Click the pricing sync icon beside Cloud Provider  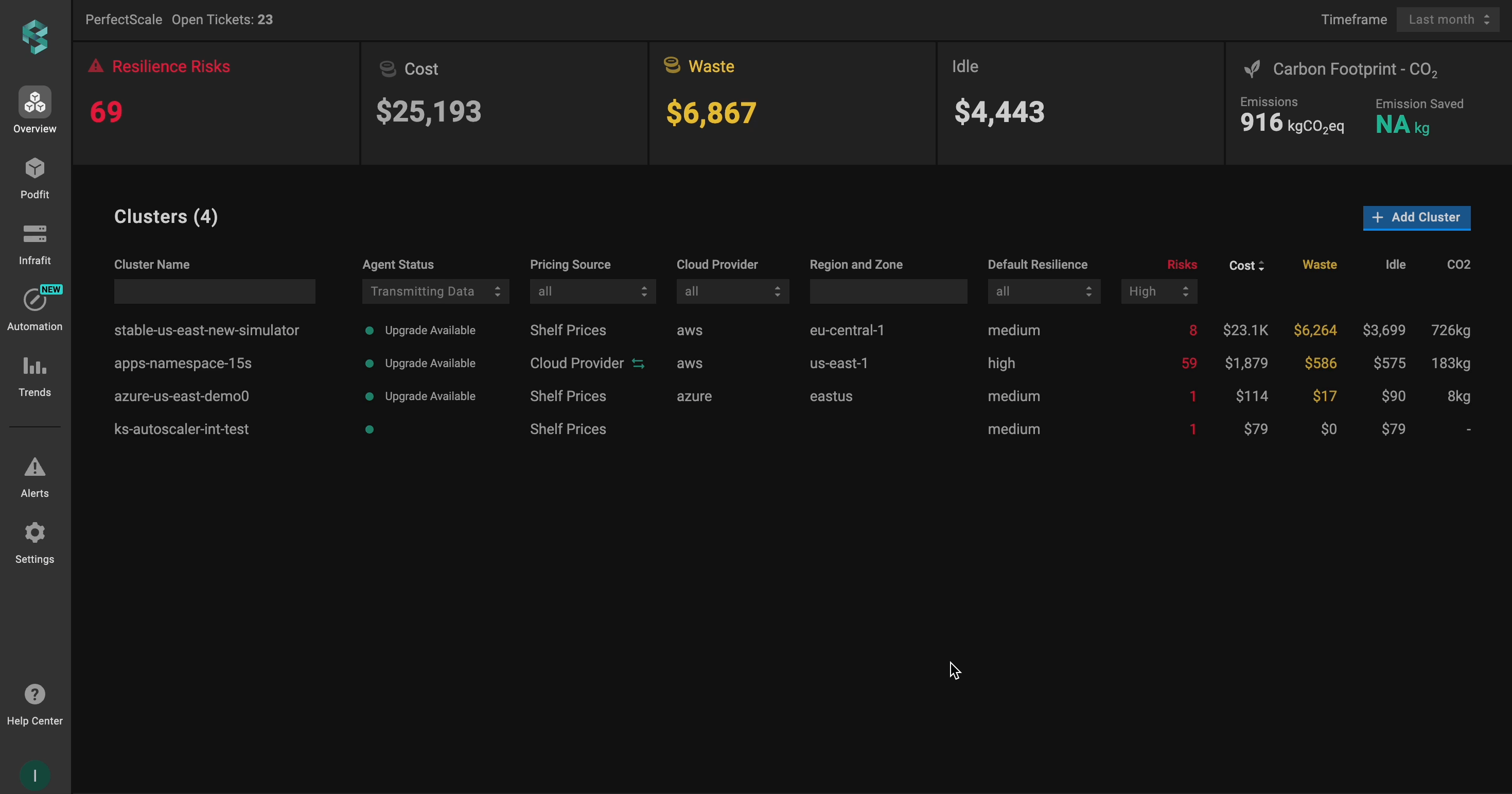pyautogui.click(x=638, y=364)
